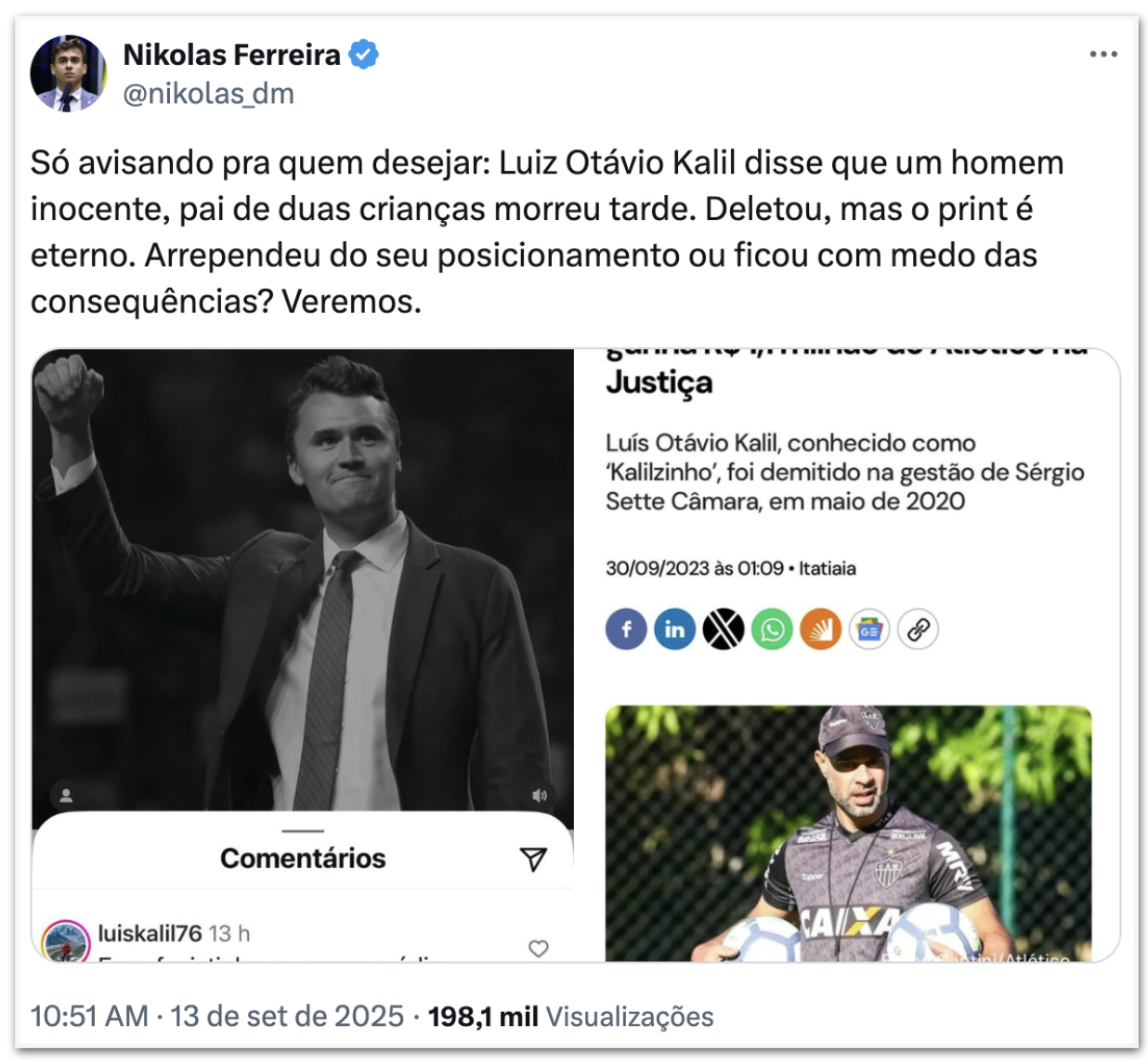Click the Comentários panel drag handle
This screenshot has width=1148, height=1064.
click(x=303, y=831)
